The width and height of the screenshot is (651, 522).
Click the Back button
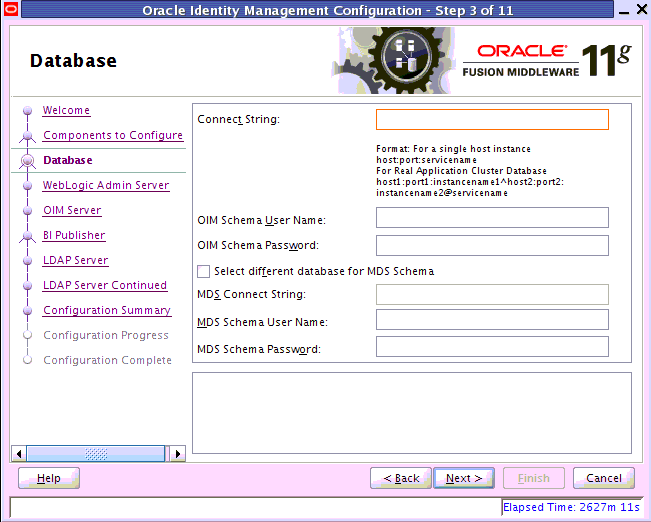coord(401,478)
